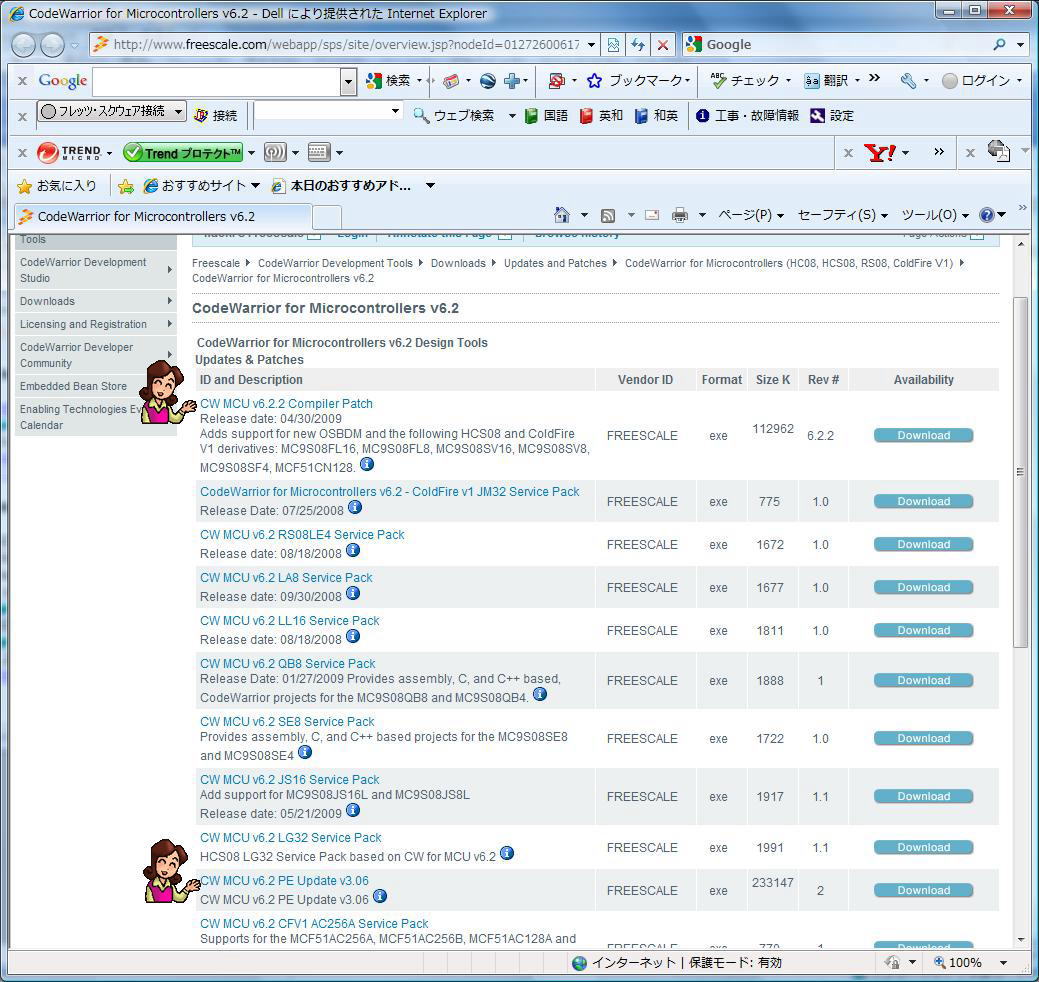
Task: Open the 国語 dictionary
Action: coord(547,116)
